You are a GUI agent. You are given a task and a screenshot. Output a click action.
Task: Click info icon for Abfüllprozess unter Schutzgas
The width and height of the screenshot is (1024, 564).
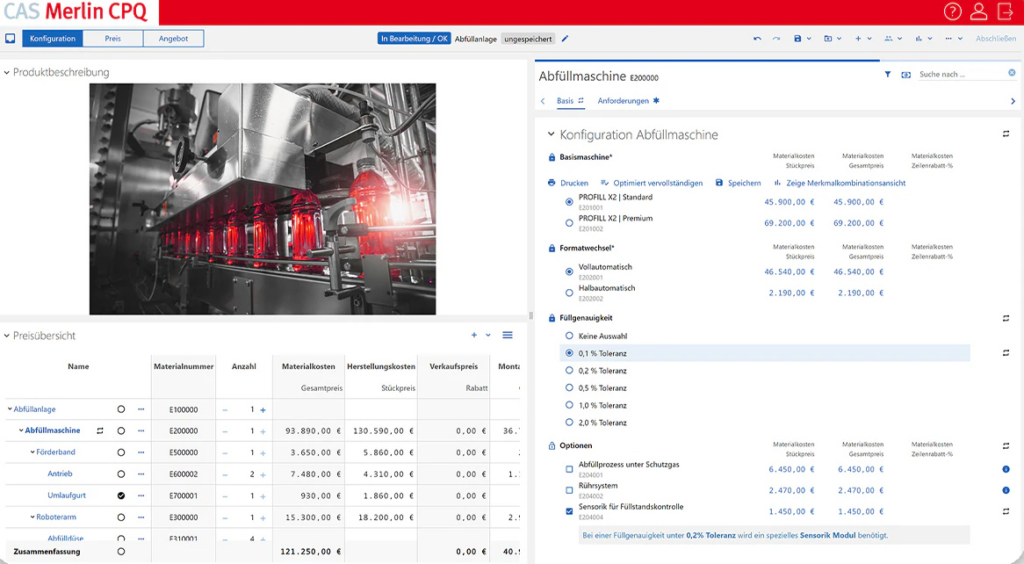coord(1006,469)
